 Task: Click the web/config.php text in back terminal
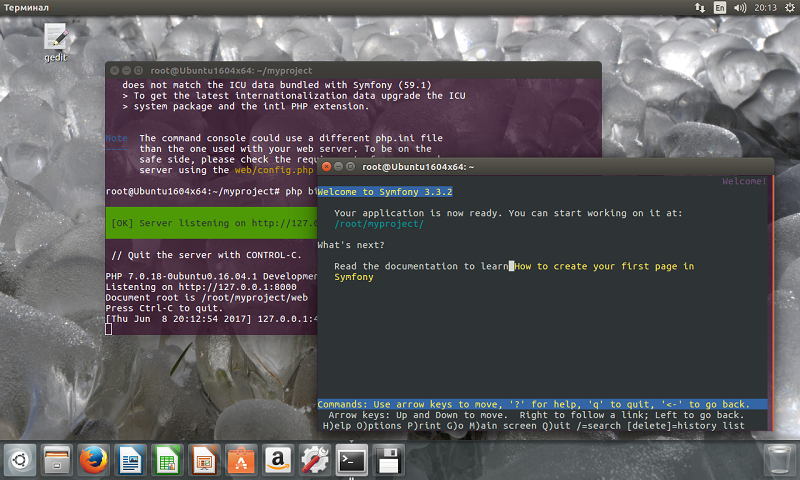(274, 170)
